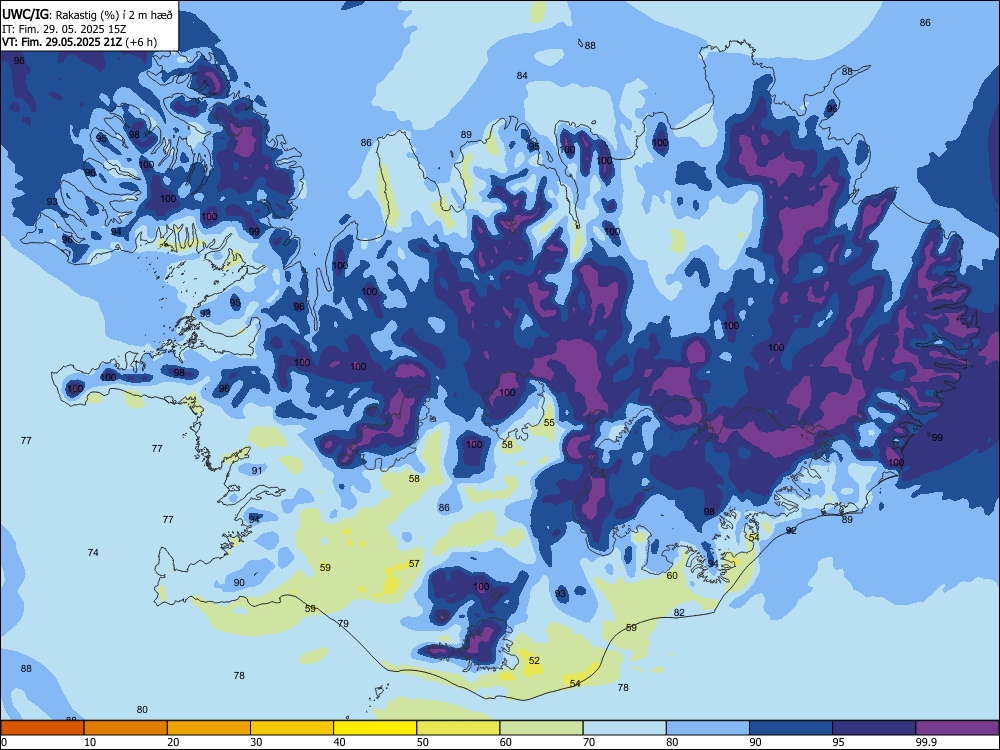
Task: Pick the 50–60 pale yellow legend swatch
Action: [458, 728]
